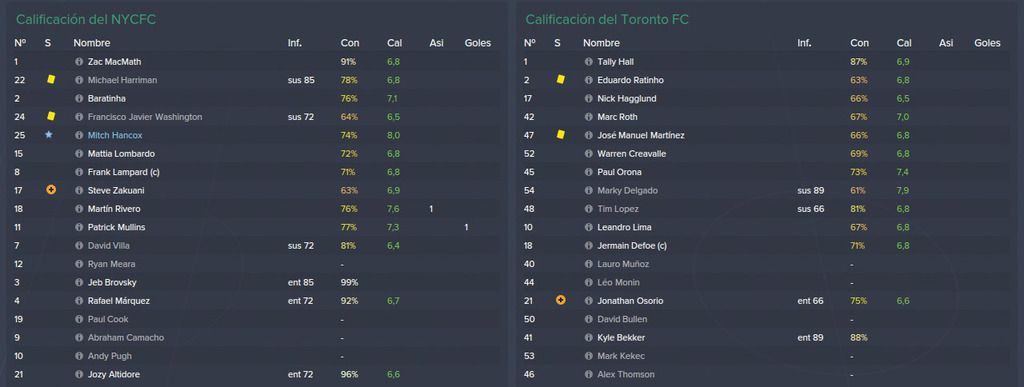This screenshot has height=387, width=1024.
Task: Click info icon beside Jermain Defoe
Action: pyautogui.click(x=588, y=246)
